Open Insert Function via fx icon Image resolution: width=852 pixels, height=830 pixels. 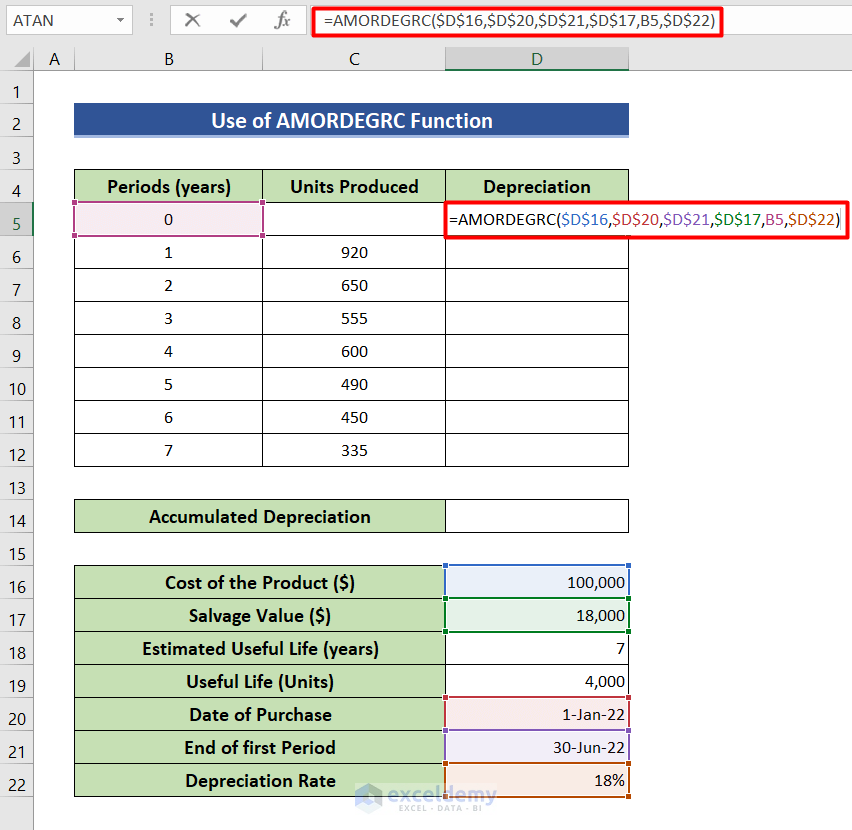tap(282, 21)
